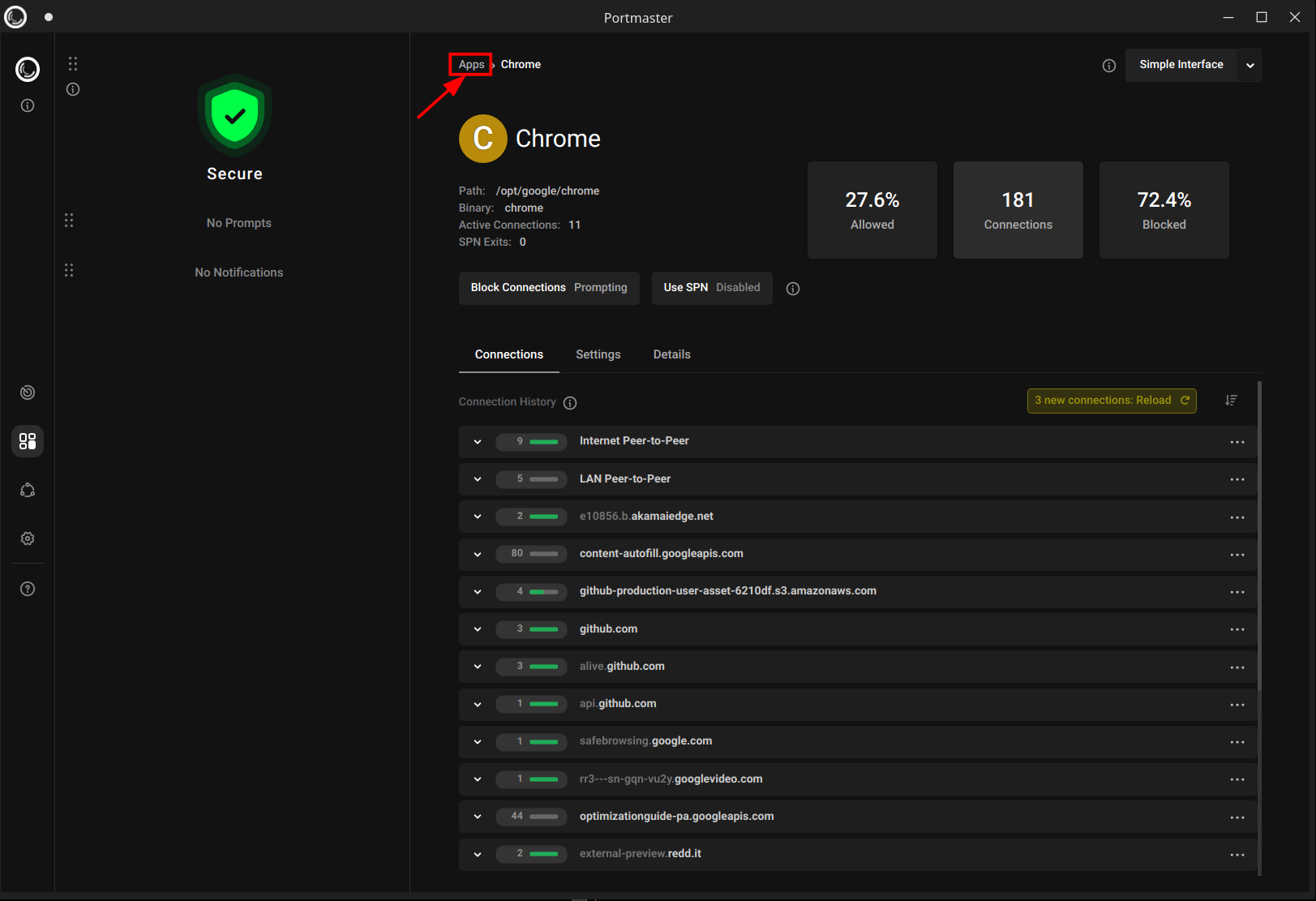This screenshot has width=1316, height=901.
Task: Click the Simple Interface button
Action: 1181,65
